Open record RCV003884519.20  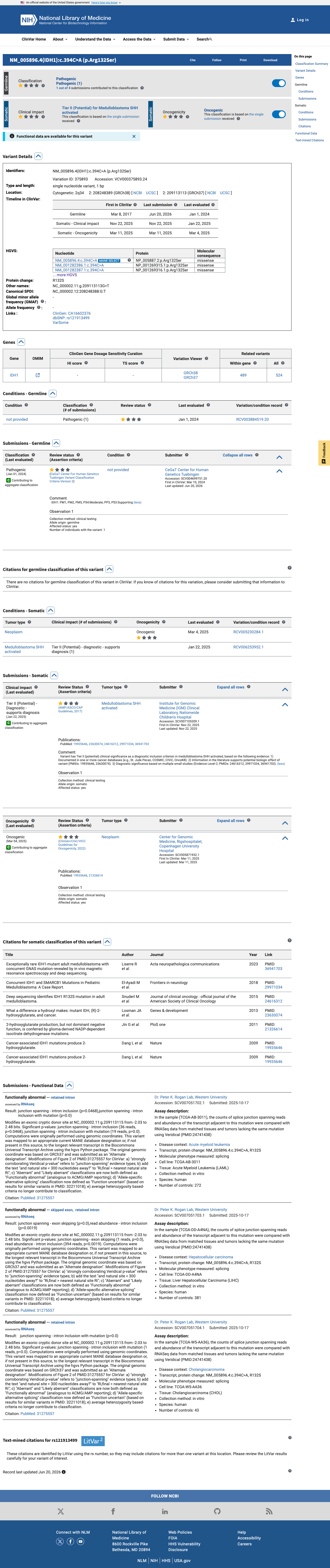tap(253, 419)
